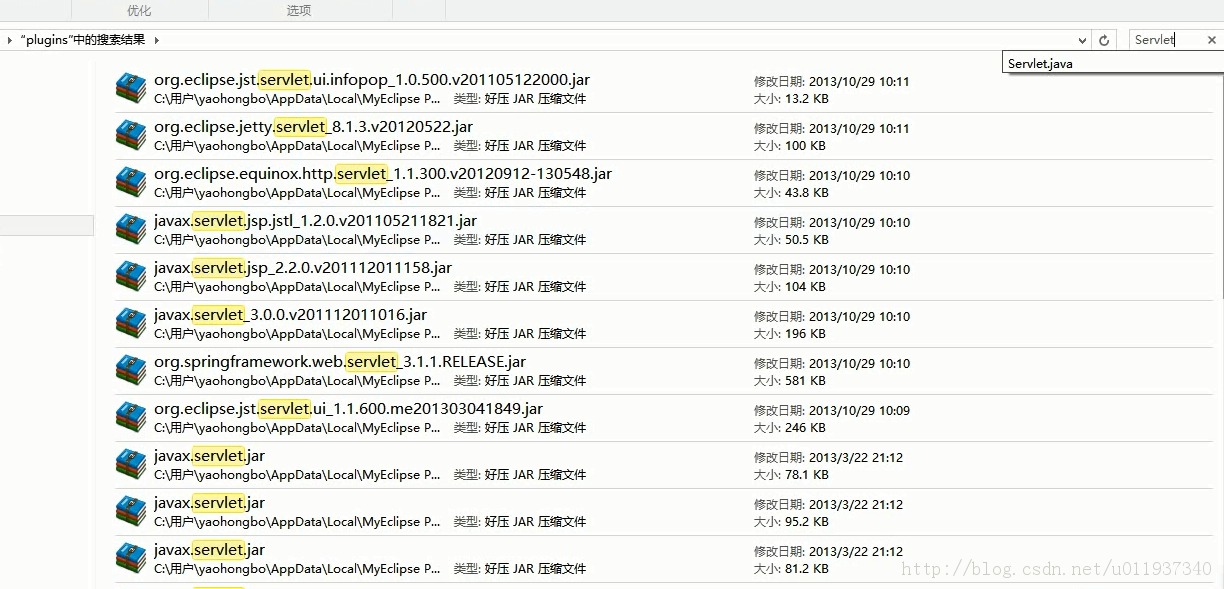Viewport: 1224px width, 589px height.
Task: Click the icon of org.springframework.web.servlet_3.1.1.RELEASE jar
Action: (x=131, y=371)
